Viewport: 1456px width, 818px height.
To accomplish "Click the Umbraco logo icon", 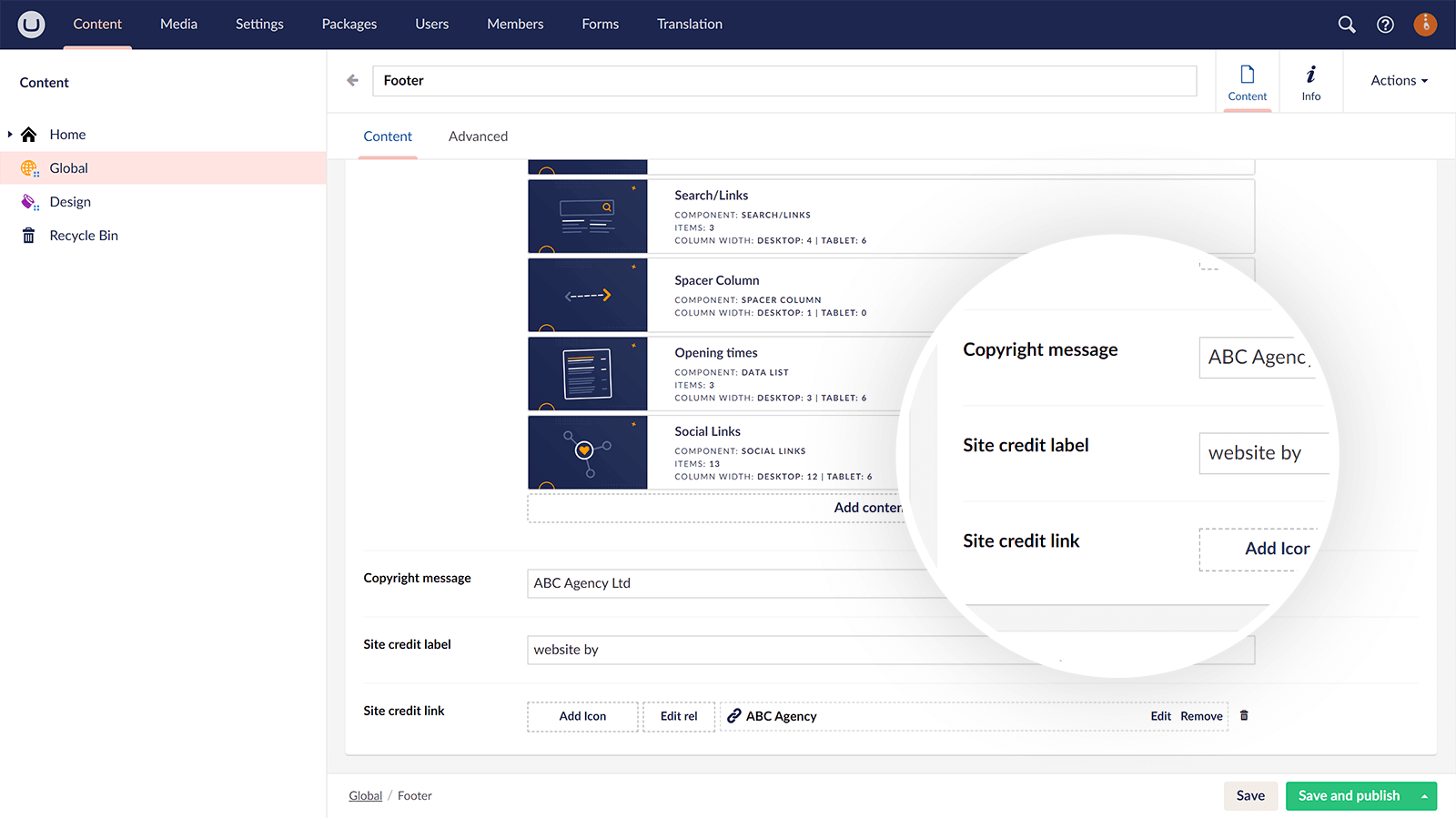I will pos(31,25).
